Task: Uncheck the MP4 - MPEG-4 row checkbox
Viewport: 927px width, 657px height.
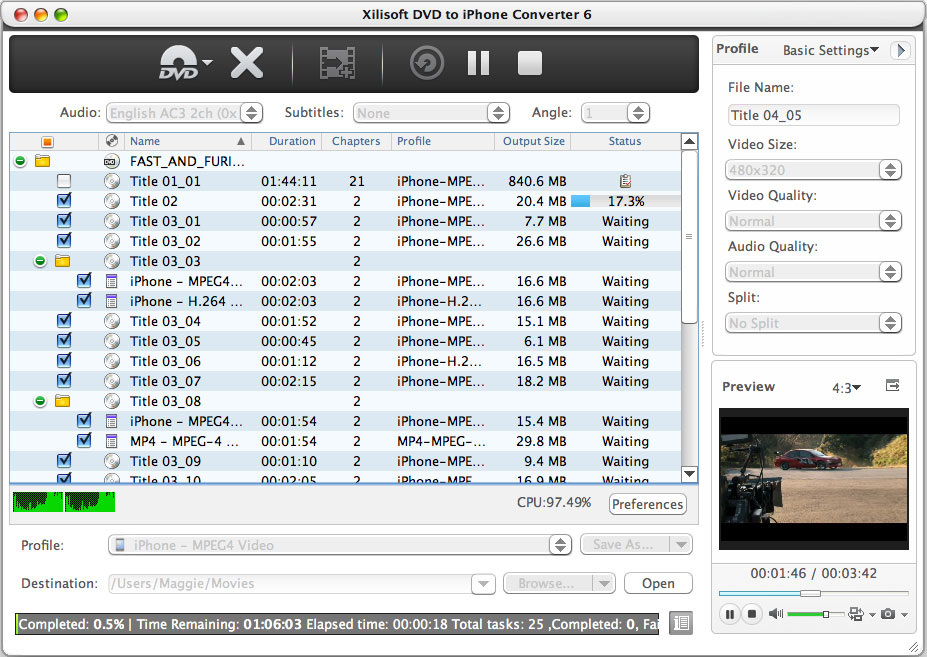Action: click(x=84, y=441)
